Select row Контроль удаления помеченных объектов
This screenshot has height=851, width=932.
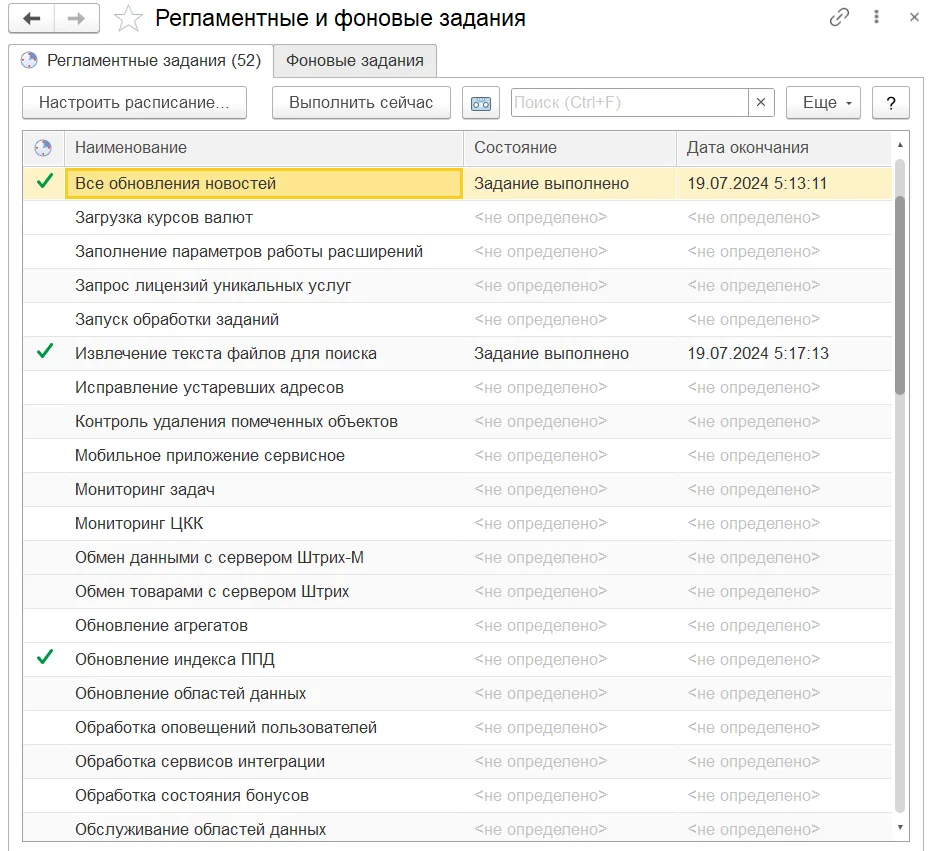click(x=457, y=421)
